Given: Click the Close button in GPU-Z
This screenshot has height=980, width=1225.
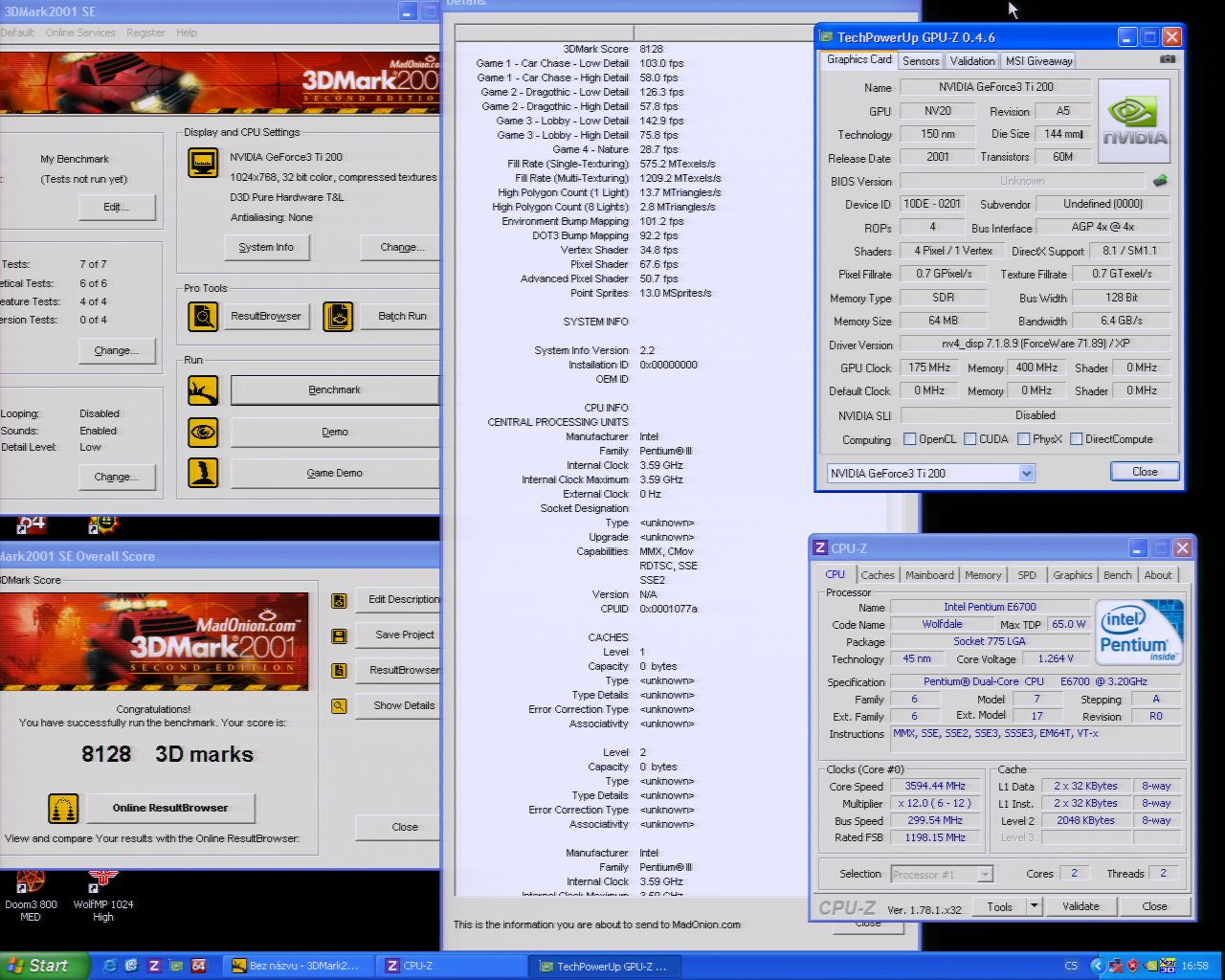Looking at the screenshot, I should pyautogui.click(x=1145, y=472).
